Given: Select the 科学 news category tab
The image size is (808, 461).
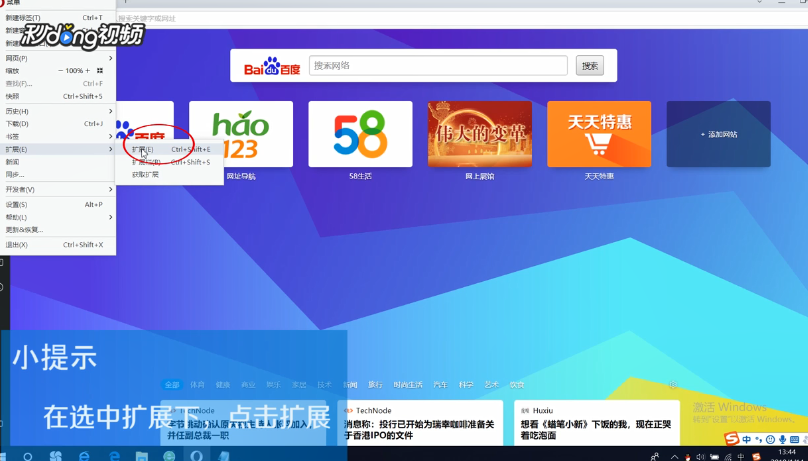Looking at the screenshot, I should pyautogui.click(x=466, y=385).
